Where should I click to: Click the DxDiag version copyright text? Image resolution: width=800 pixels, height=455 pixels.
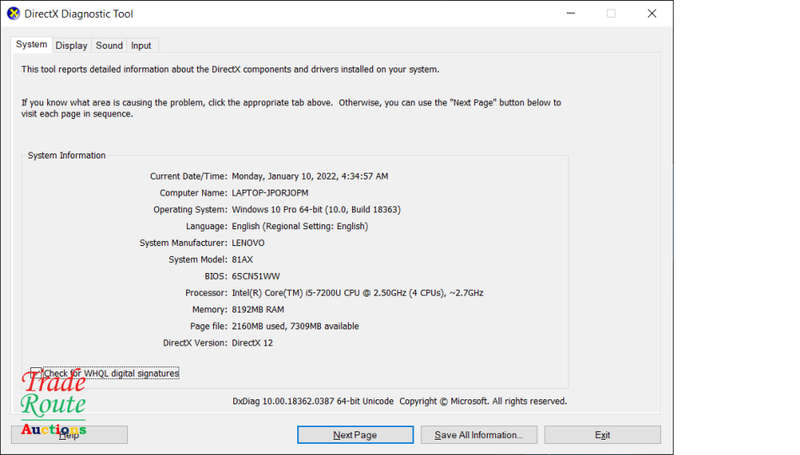click(x=399, y=401)
